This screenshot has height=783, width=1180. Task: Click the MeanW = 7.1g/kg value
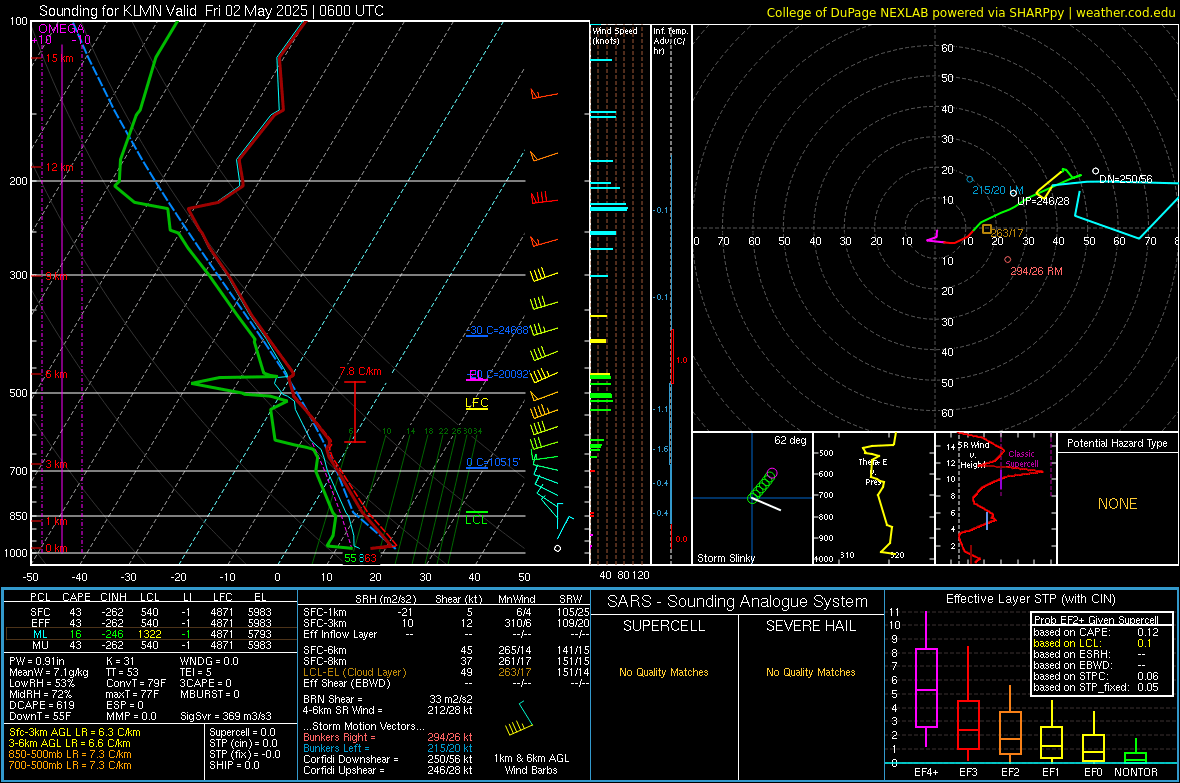coord(48,672)
